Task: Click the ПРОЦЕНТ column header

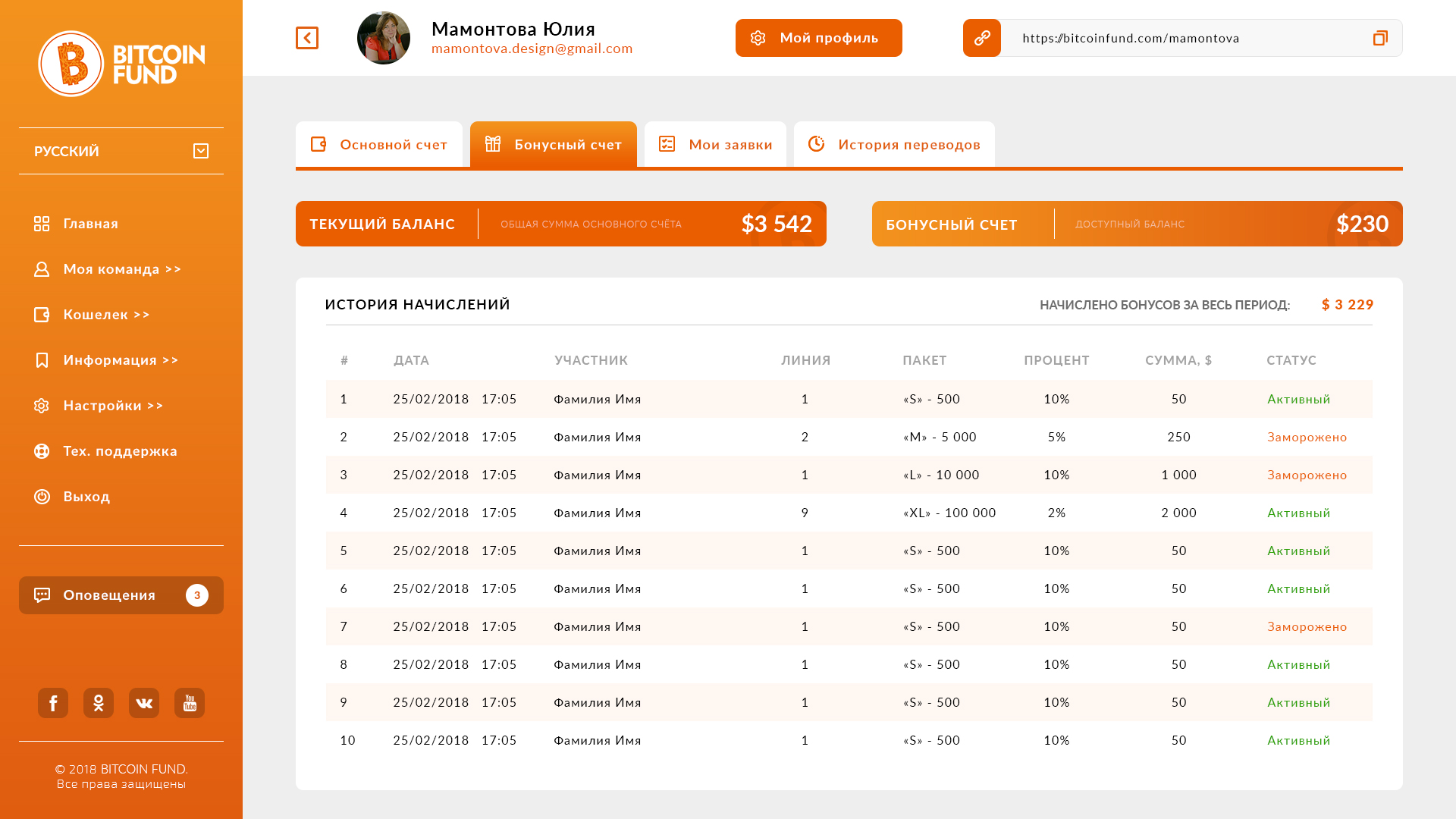Action: tap(1057, 360)
